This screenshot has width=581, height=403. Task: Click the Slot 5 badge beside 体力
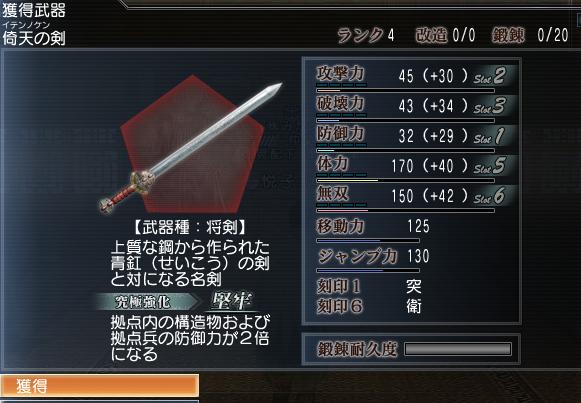tap(491, 166)
